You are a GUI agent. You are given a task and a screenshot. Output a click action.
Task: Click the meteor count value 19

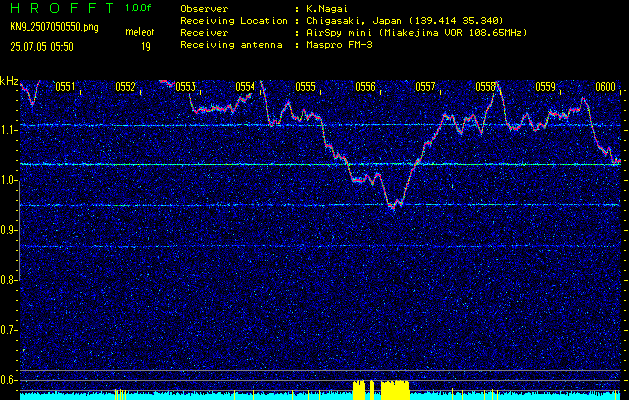tap(146, 47)
